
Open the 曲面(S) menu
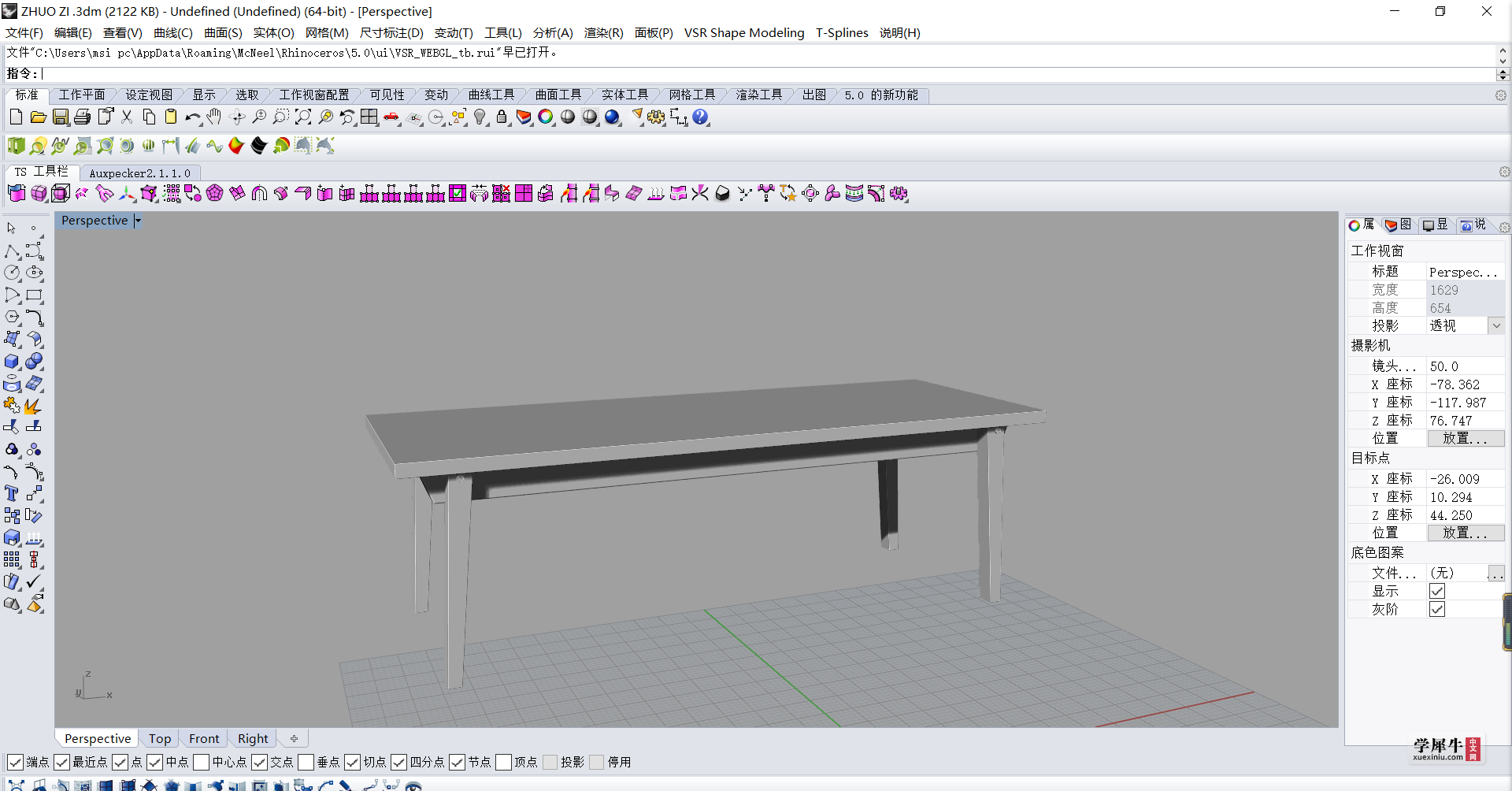click(x=223, y=33)
